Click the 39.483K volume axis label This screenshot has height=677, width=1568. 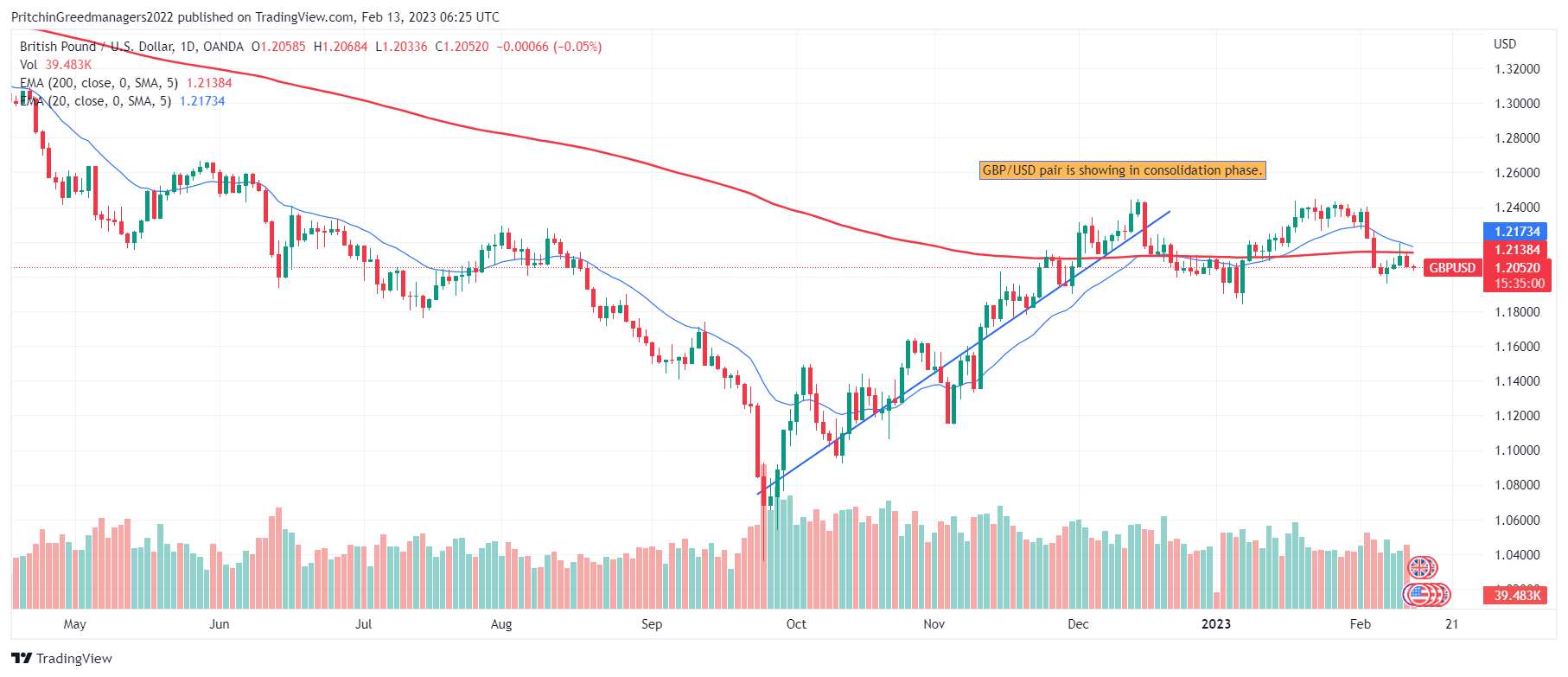point(1517,595)
